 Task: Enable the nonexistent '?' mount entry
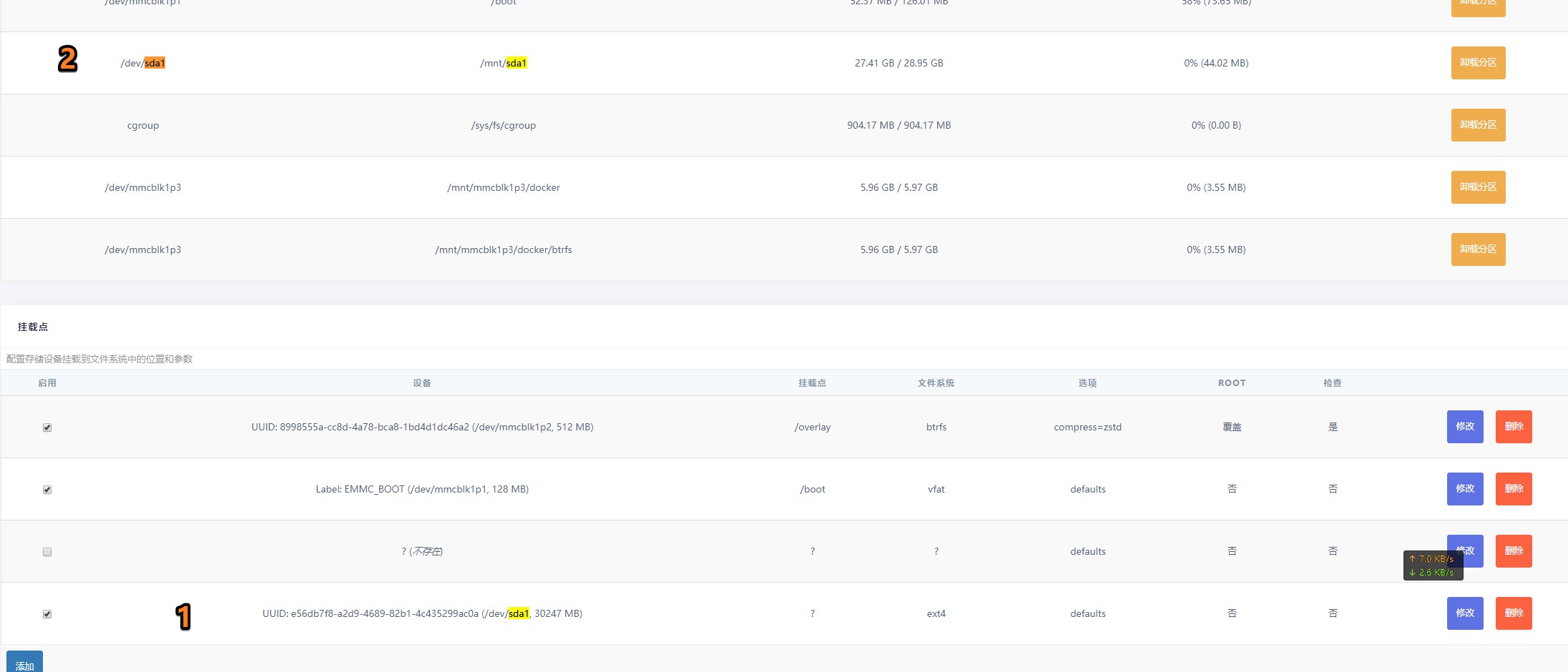click(47, 552)
